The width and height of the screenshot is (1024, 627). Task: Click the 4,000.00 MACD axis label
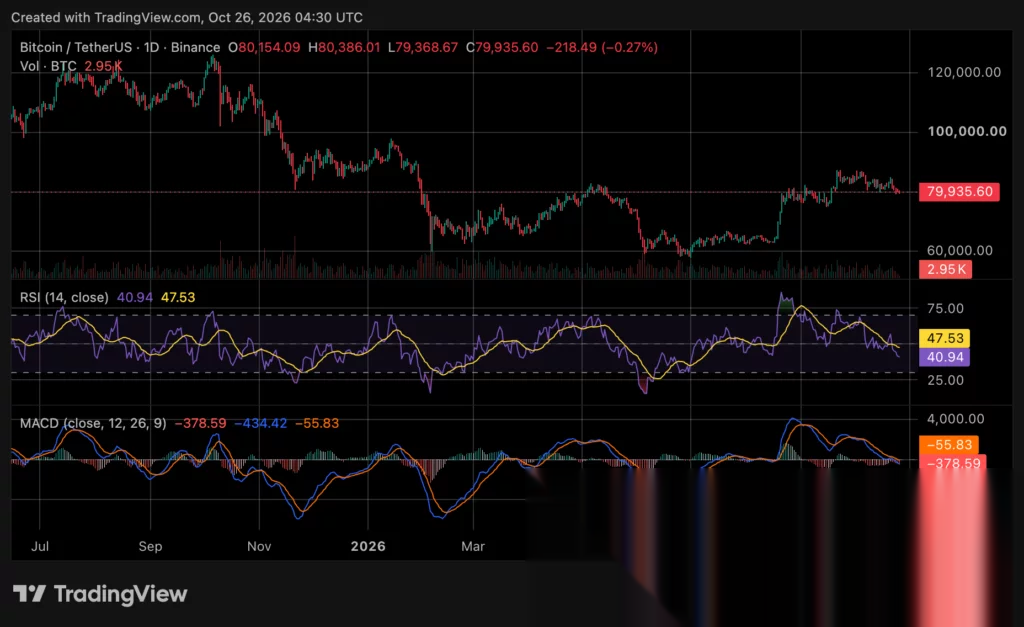tap(955, 419)
